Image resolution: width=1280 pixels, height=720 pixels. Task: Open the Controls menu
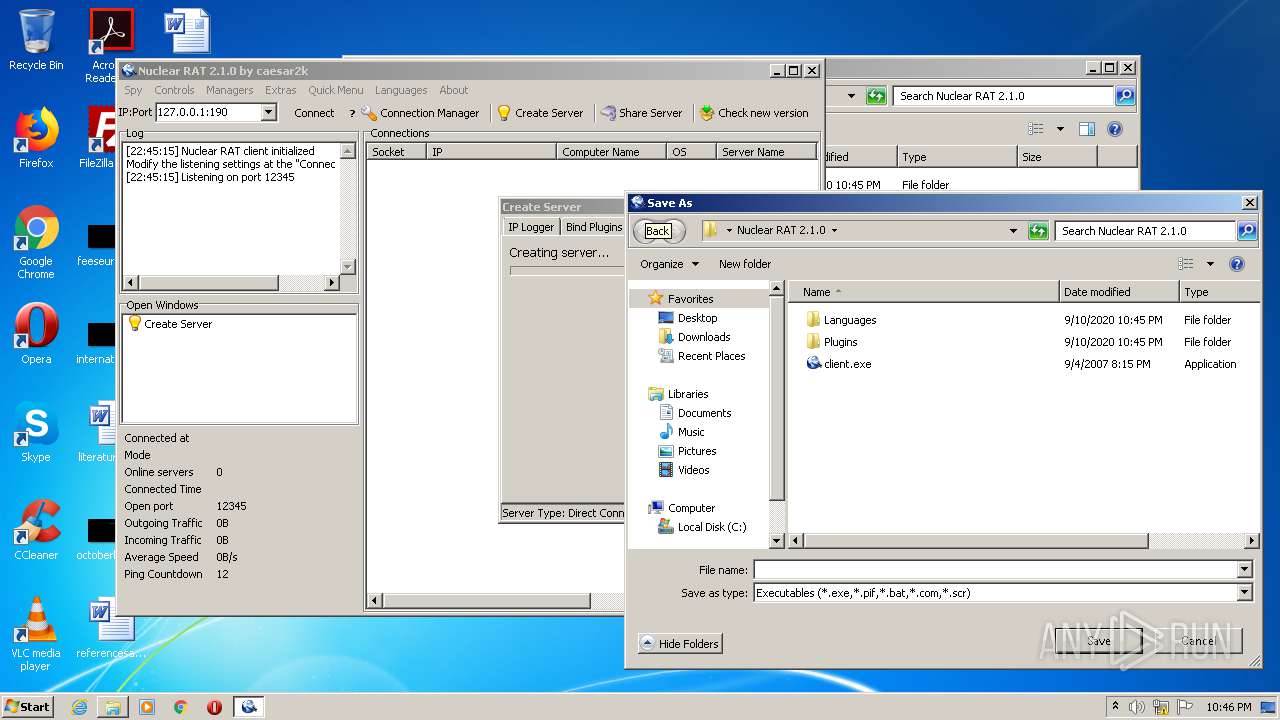tap(174, 90)
